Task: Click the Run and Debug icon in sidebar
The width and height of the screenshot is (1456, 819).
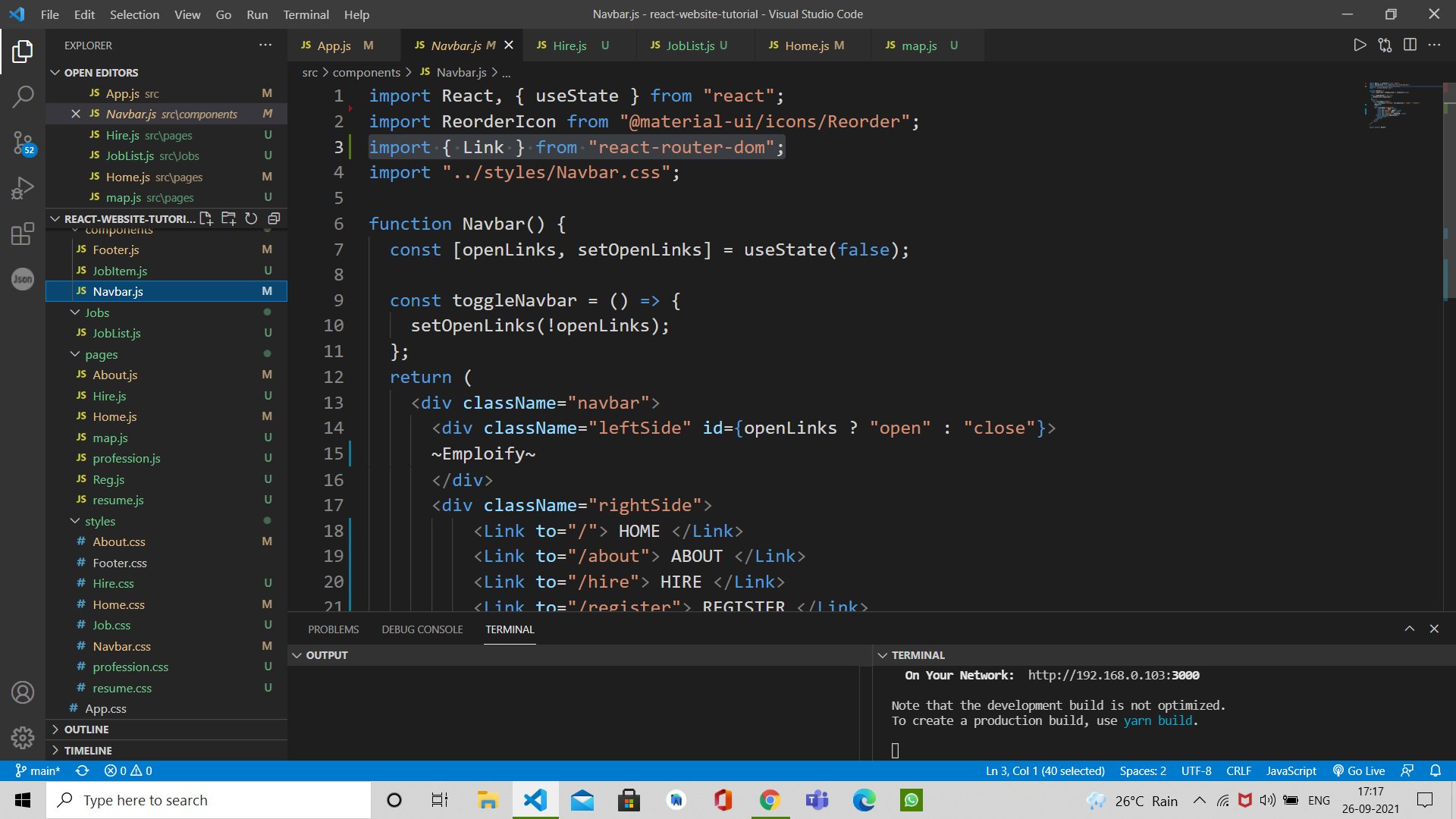Action: pyautogui.click(x=22, y=188)
